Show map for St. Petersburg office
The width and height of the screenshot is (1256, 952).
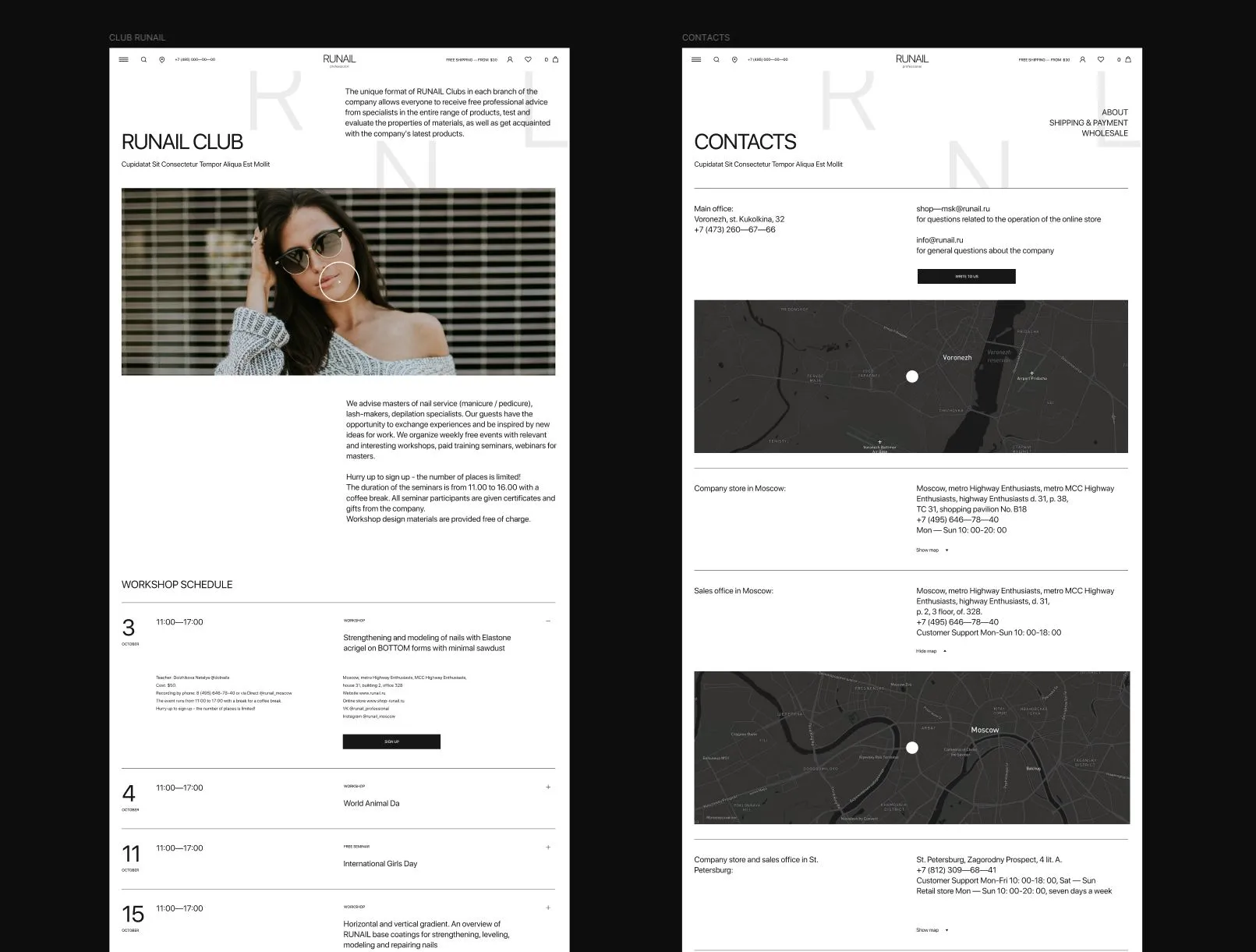932,930
